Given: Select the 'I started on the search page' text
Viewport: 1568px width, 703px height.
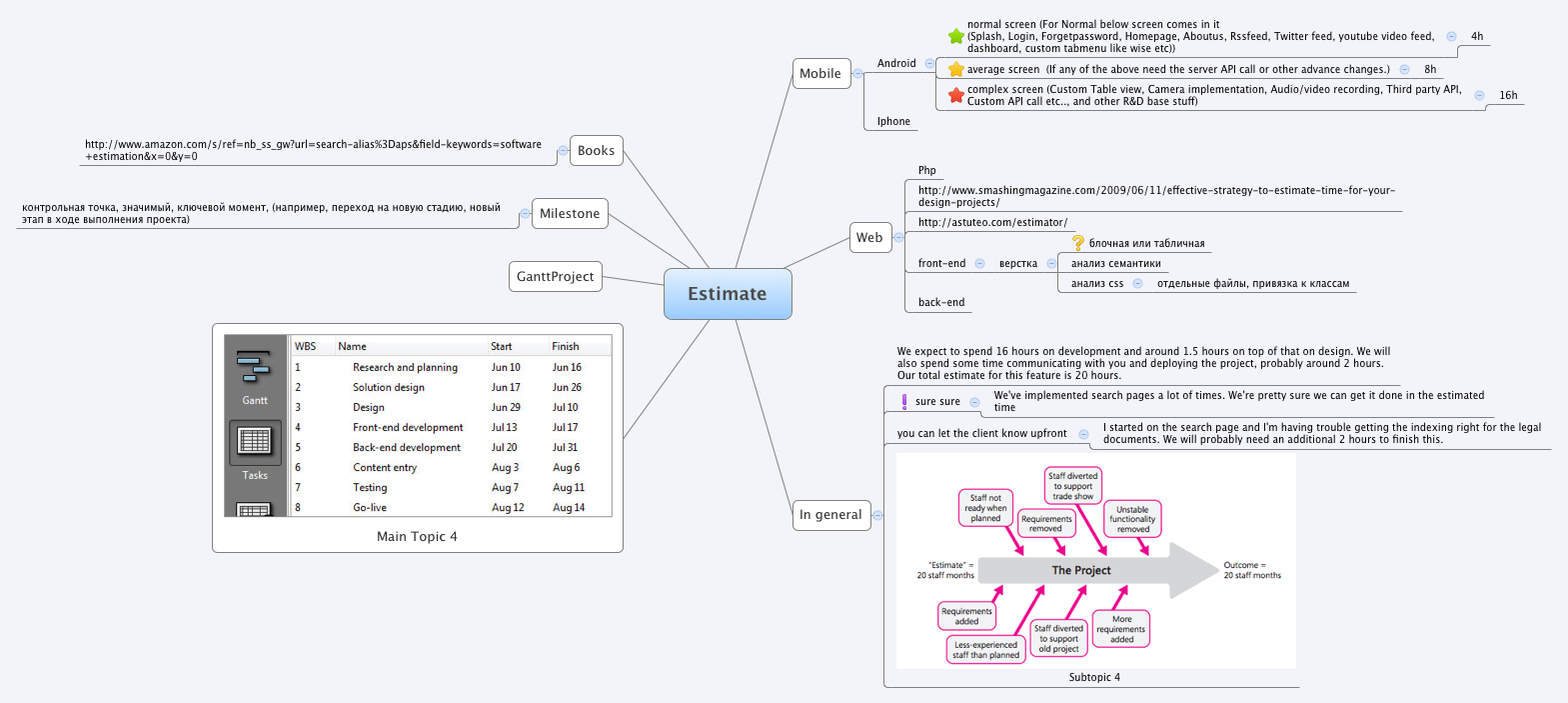Looking at the screenshot, I should (1322, 433).
